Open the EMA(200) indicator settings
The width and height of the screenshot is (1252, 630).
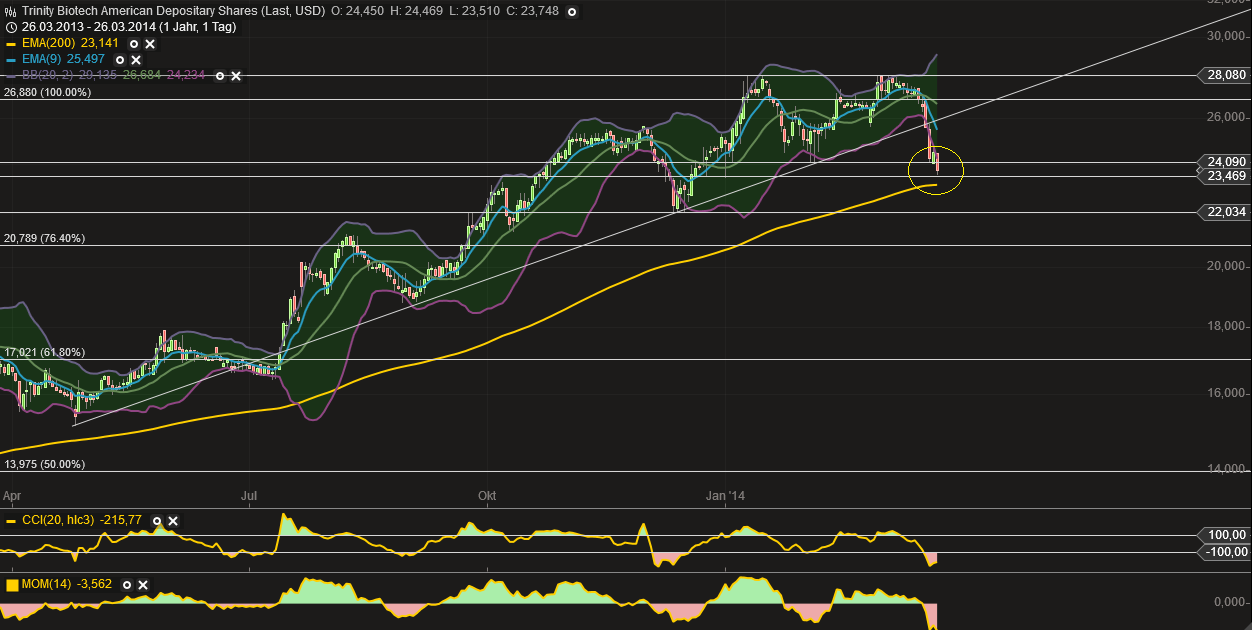pyautogui.click(x=133, y=44)
